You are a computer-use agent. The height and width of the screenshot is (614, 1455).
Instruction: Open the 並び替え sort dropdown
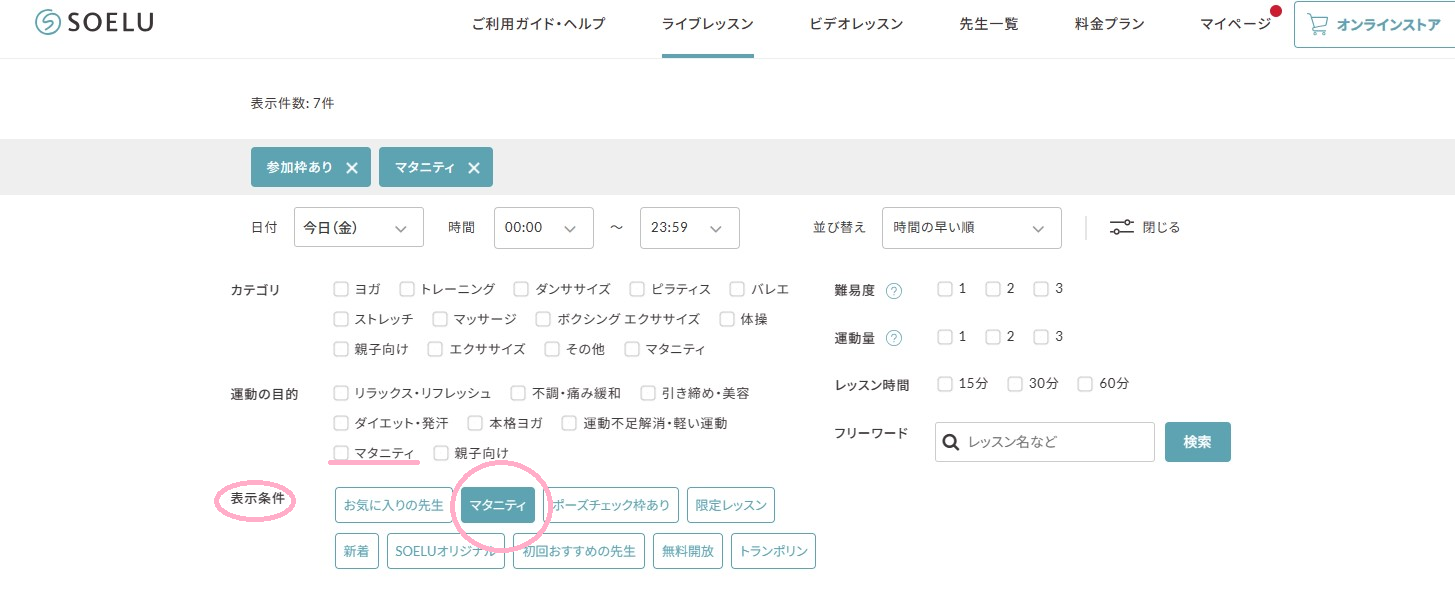pos(971,228)
